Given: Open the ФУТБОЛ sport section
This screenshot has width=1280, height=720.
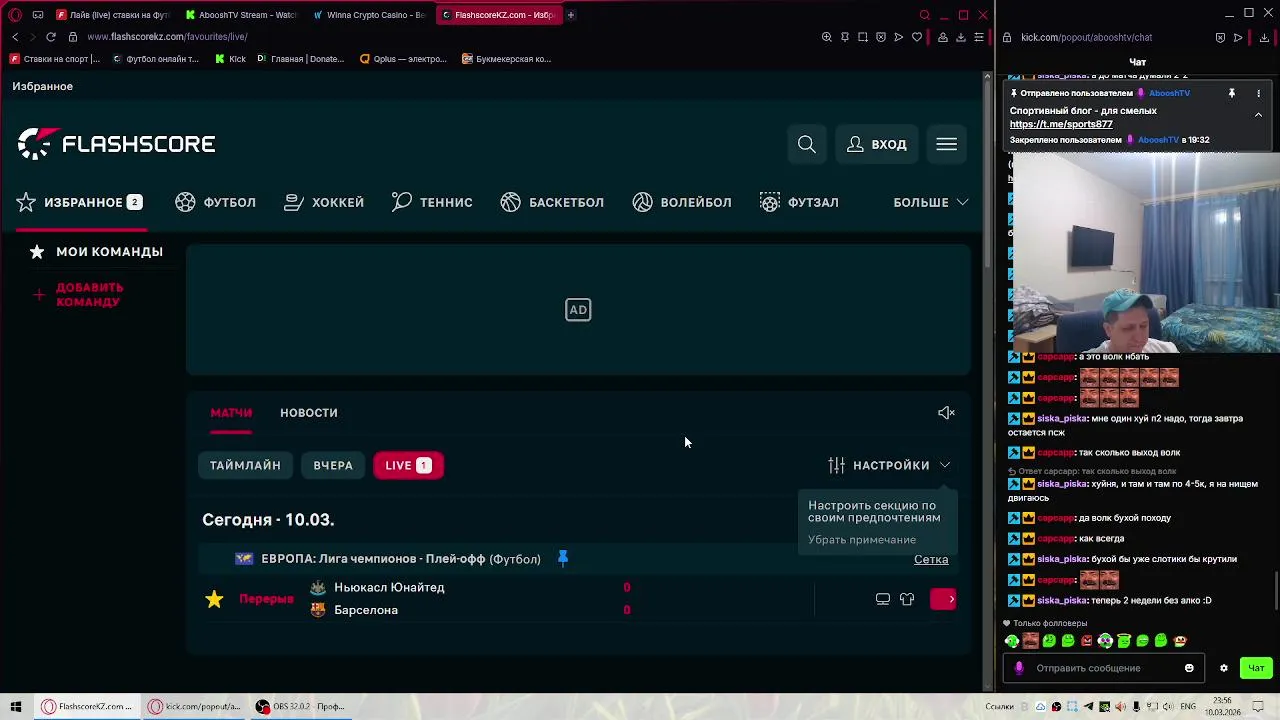Looking at the screenshot, I should pos(216,202).
